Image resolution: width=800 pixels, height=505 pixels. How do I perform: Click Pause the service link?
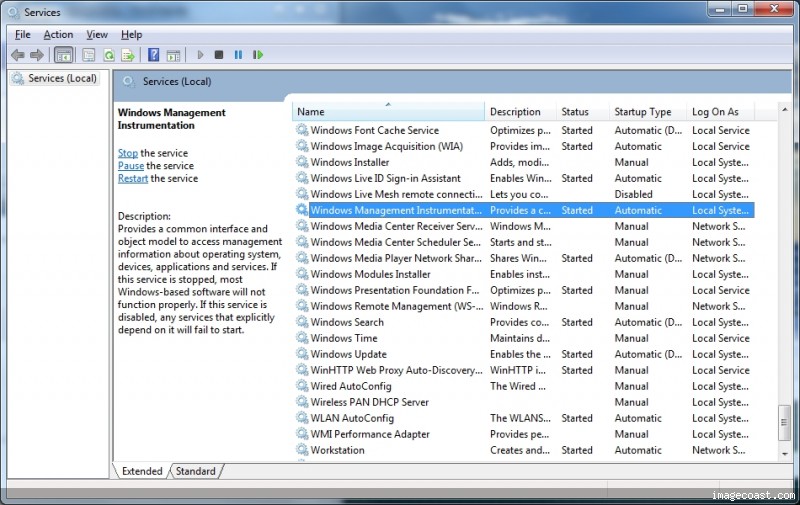(x=131, y=166)
